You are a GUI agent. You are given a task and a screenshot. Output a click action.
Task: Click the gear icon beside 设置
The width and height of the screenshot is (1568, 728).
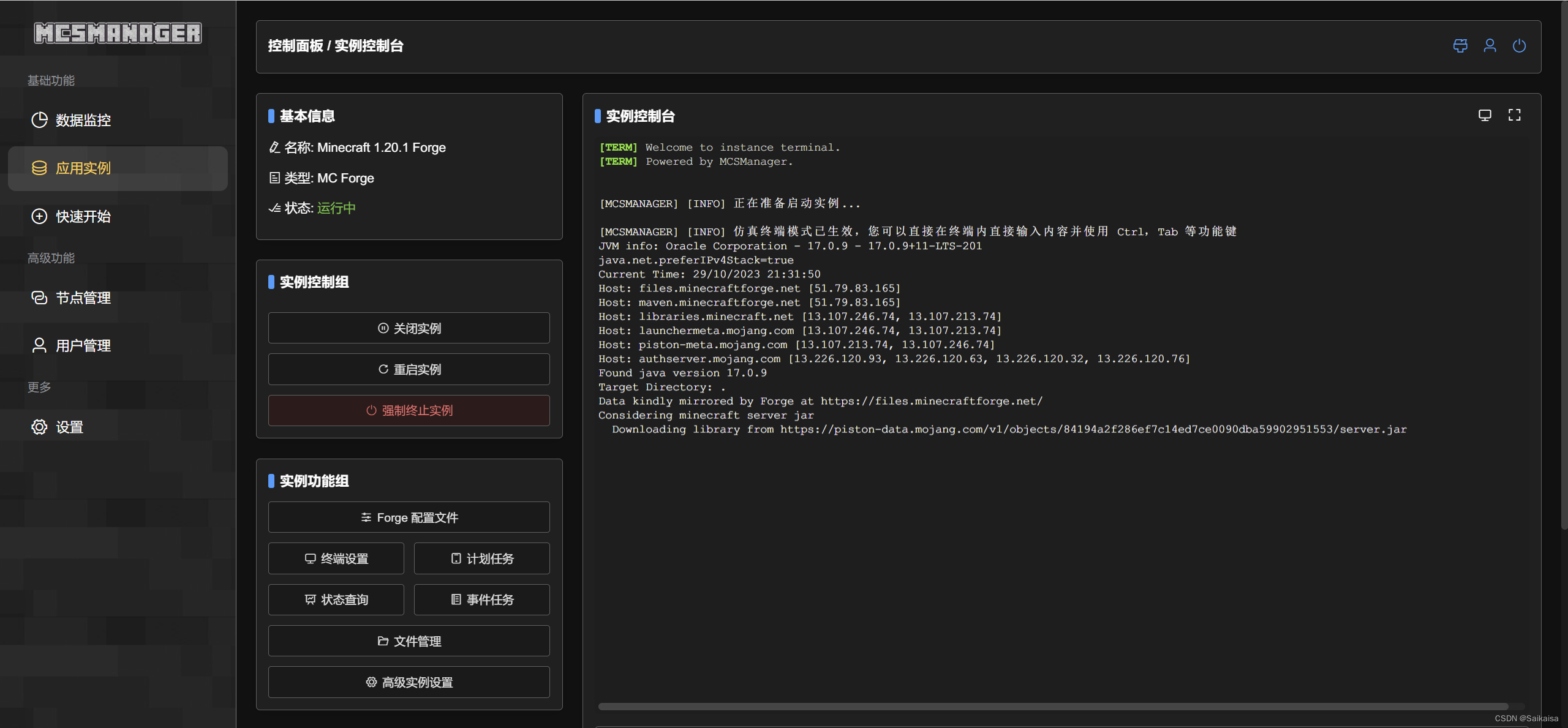point(39,427)
